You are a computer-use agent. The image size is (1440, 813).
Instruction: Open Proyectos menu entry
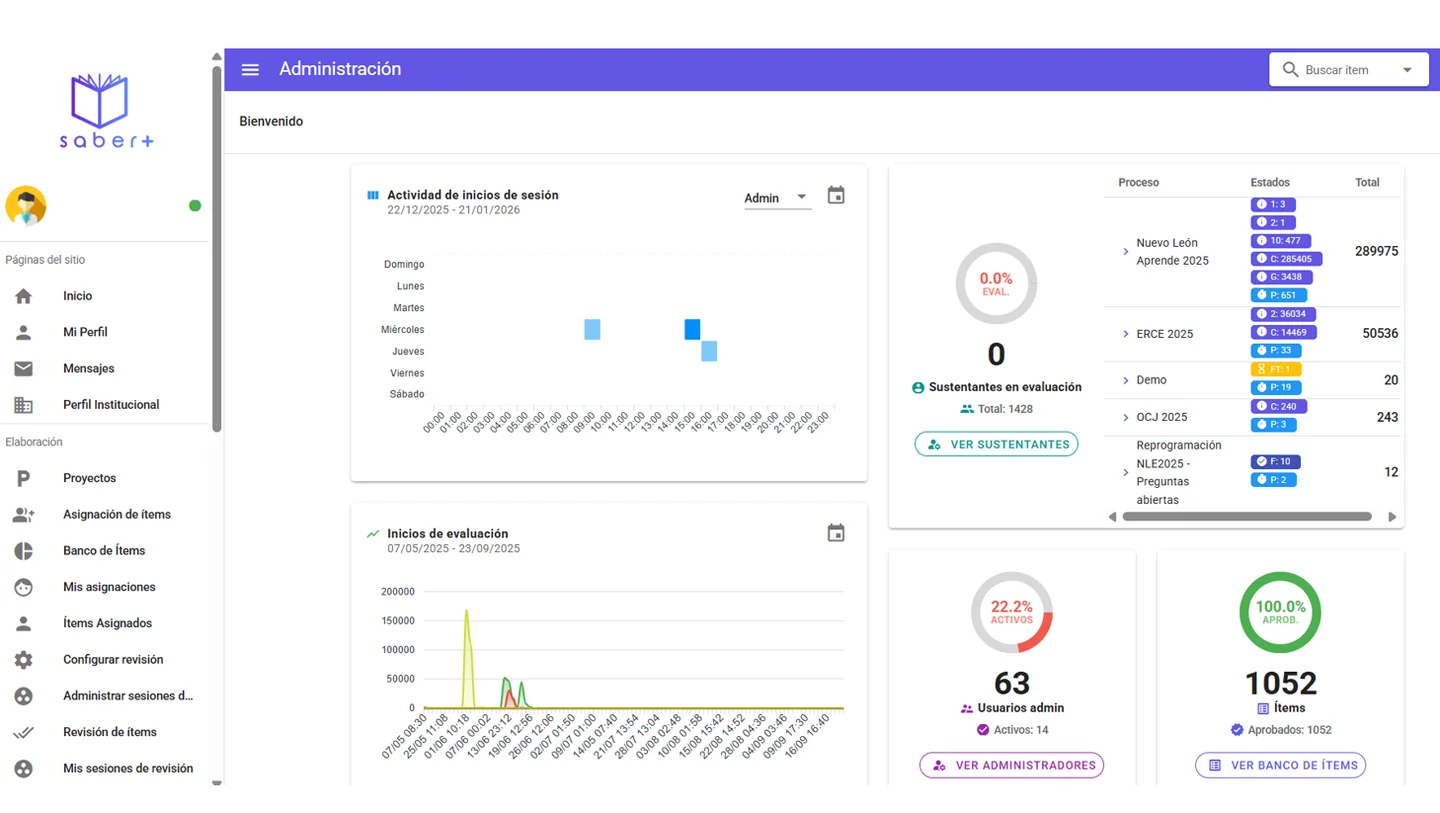coord(106,478)
